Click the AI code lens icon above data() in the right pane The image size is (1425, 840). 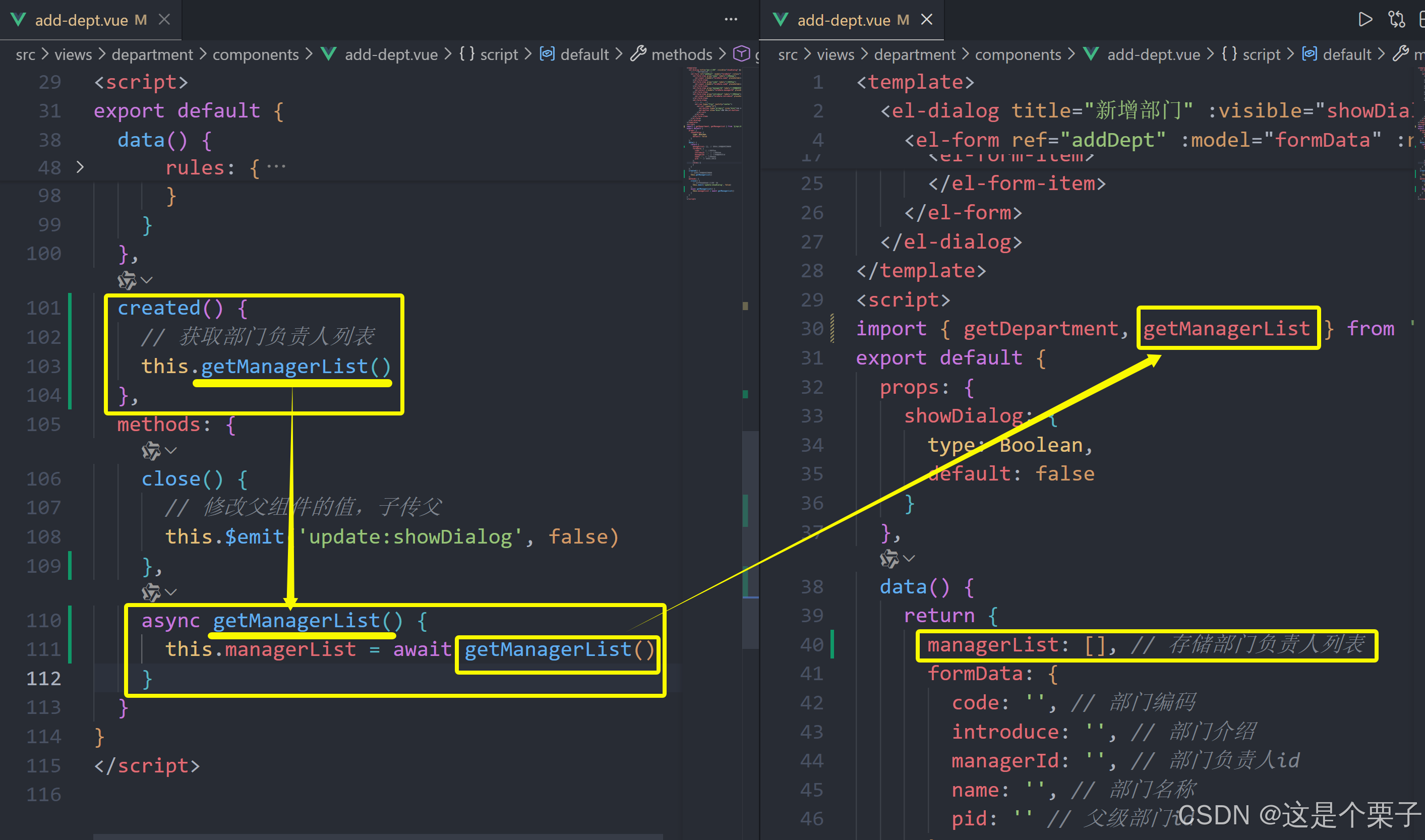click(x=889, y=559)
